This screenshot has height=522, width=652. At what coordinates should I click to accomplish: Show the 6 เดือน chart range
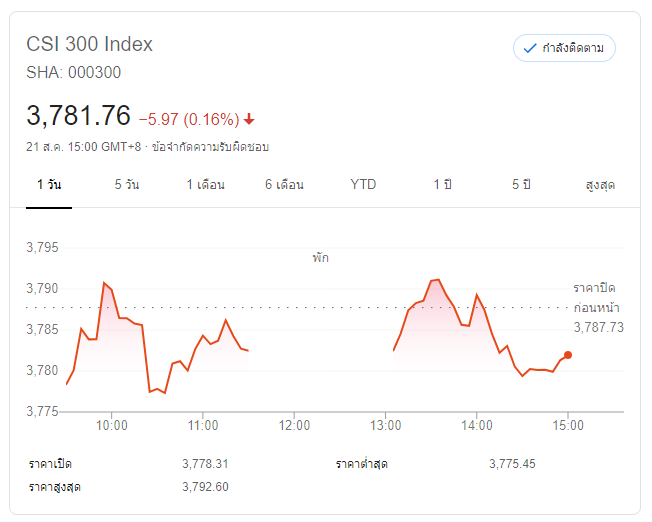(284, 185)
